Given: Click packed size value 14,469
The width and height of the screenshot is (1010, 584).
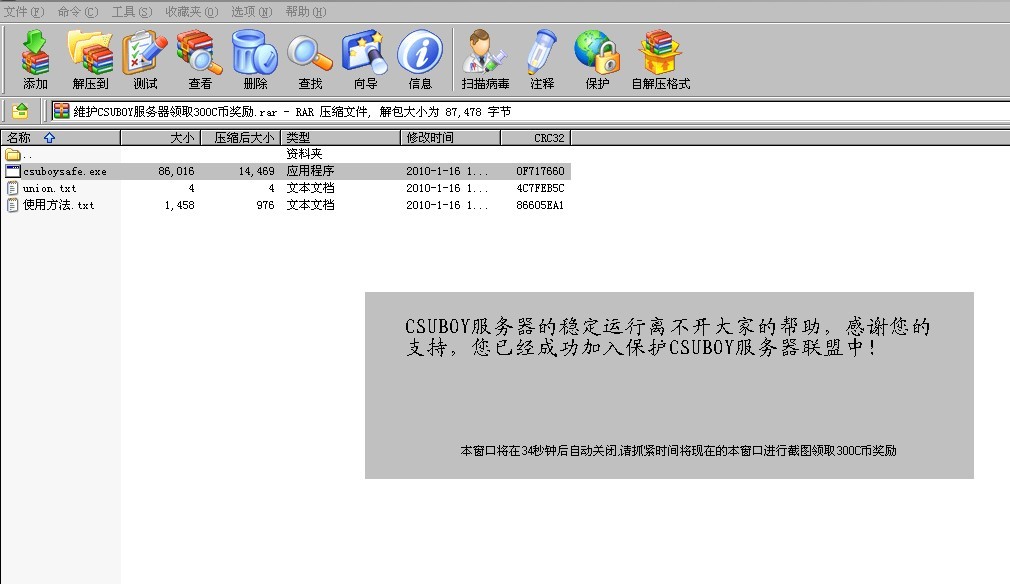Looking at the screenshot, I should tap(256, 171).
